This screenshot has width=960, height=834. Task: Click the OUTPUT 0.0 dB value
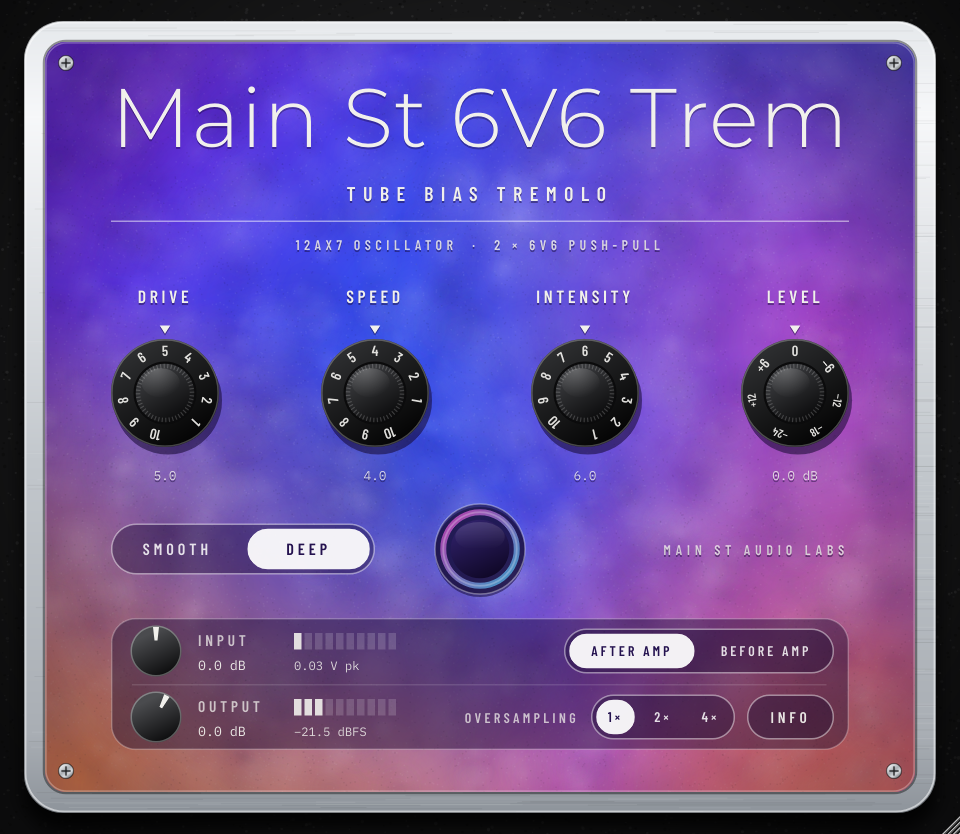pos(222,732)
